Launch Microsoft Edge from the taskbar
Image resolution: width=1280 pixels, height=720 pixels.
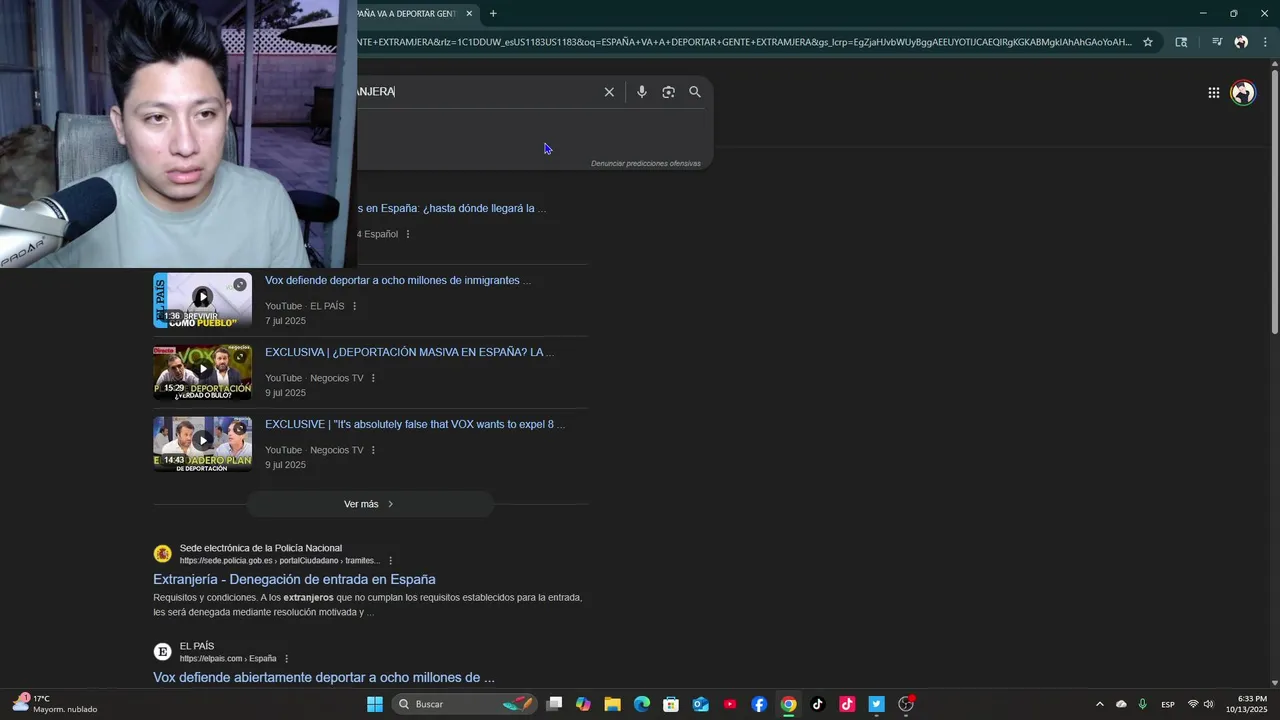642,704
